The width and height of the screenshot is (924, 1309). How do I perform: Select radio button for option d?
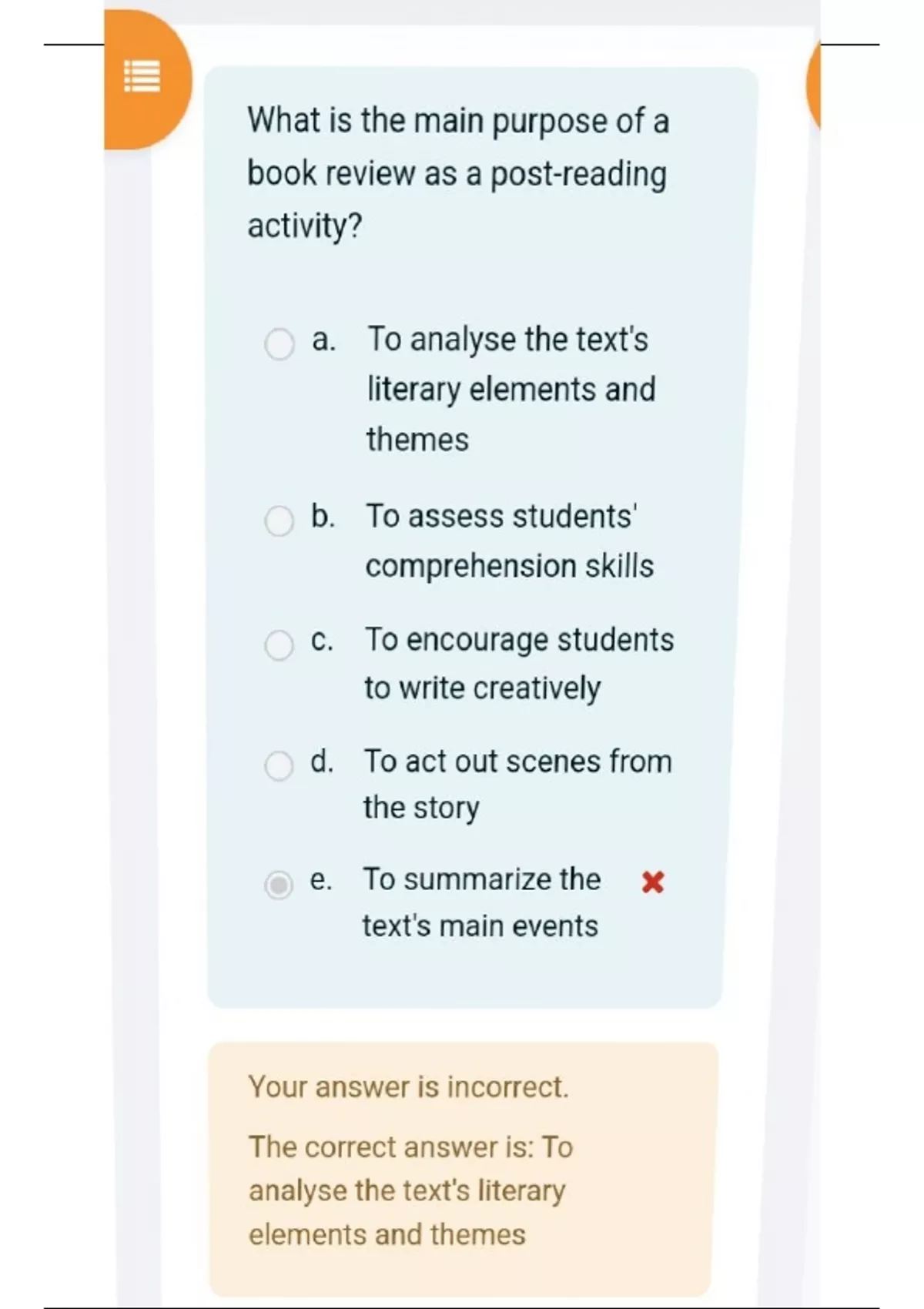click(279, 766)
